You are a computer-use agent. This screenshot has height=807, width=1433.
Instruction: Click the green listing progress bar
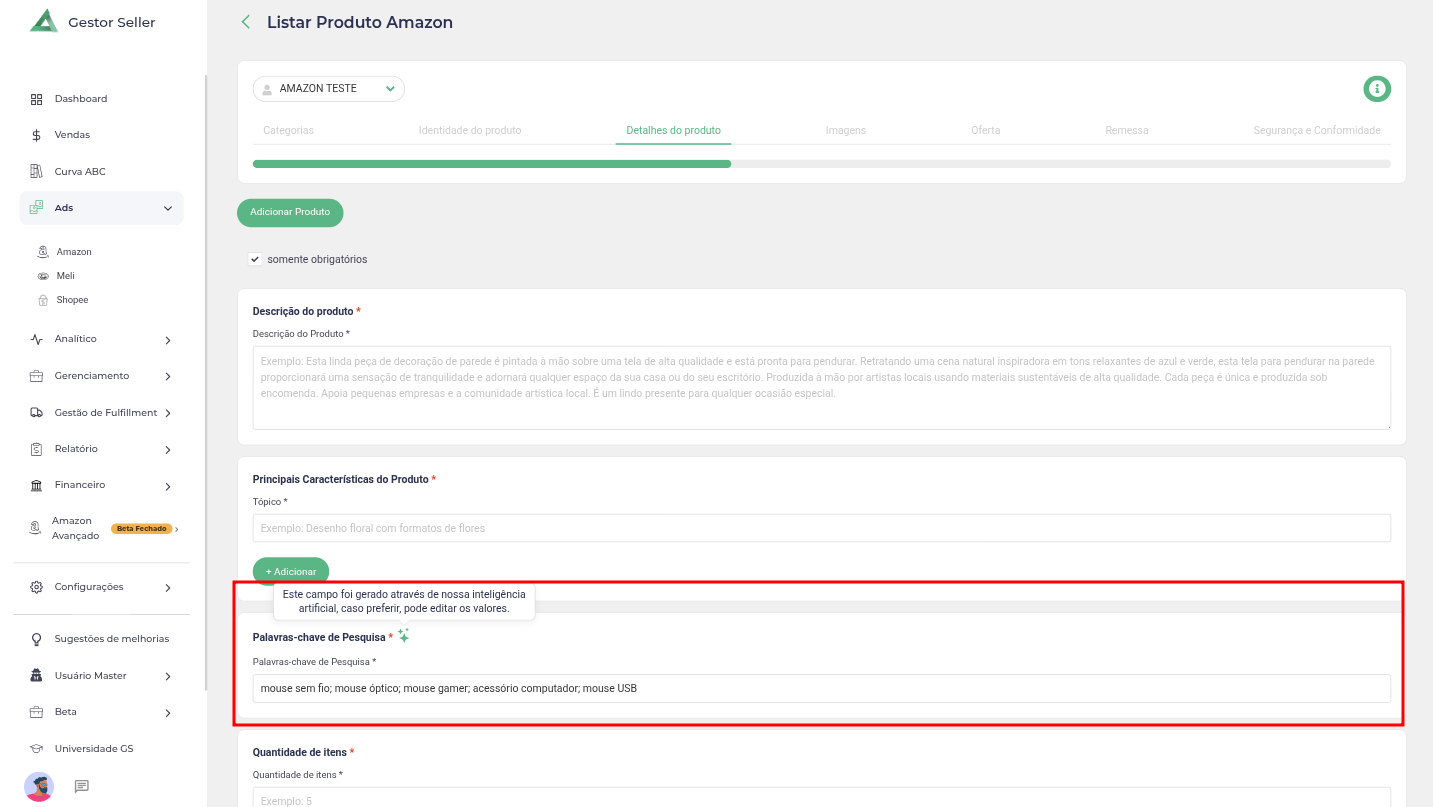tap(491, 164)
